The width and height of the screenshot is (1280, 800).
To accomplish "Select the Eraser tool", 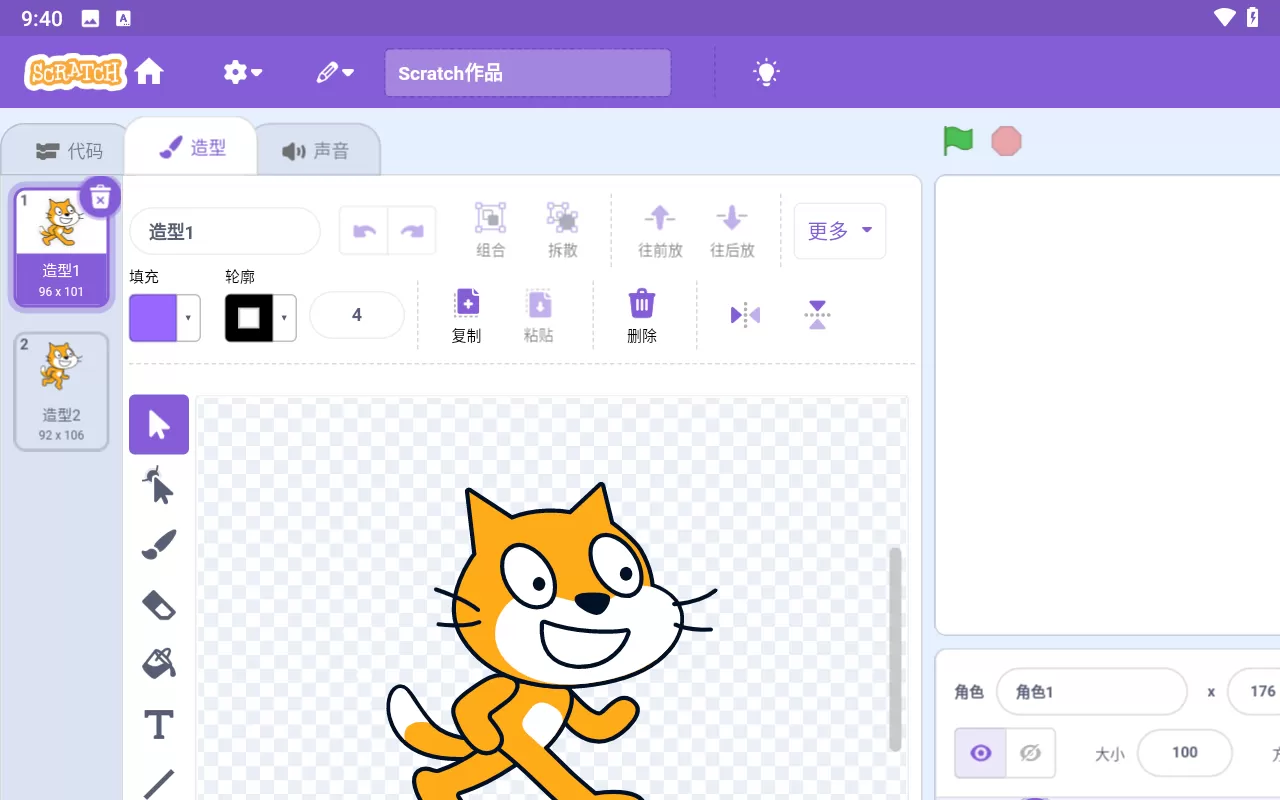I will pos(159,605).
